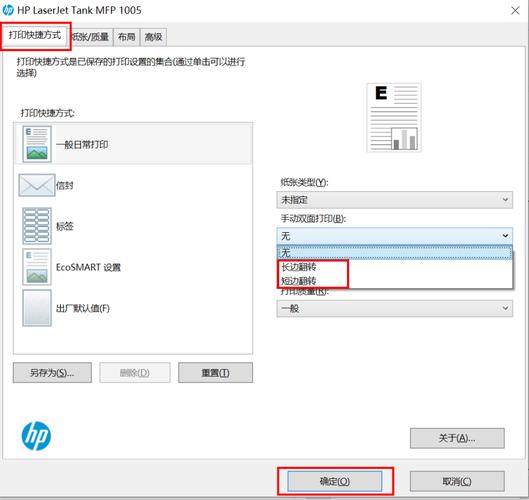Choose 长边翻转 from the dropdown list
529x500 pixels.
[x=394, y=267]
